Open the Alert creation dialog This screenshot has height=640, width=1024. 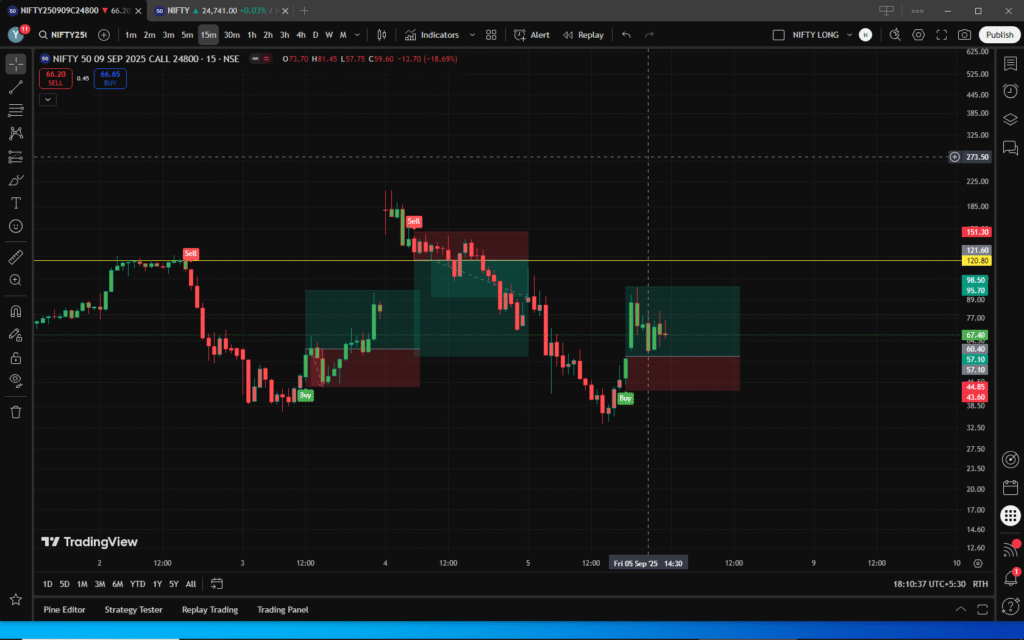coord(531,35)
